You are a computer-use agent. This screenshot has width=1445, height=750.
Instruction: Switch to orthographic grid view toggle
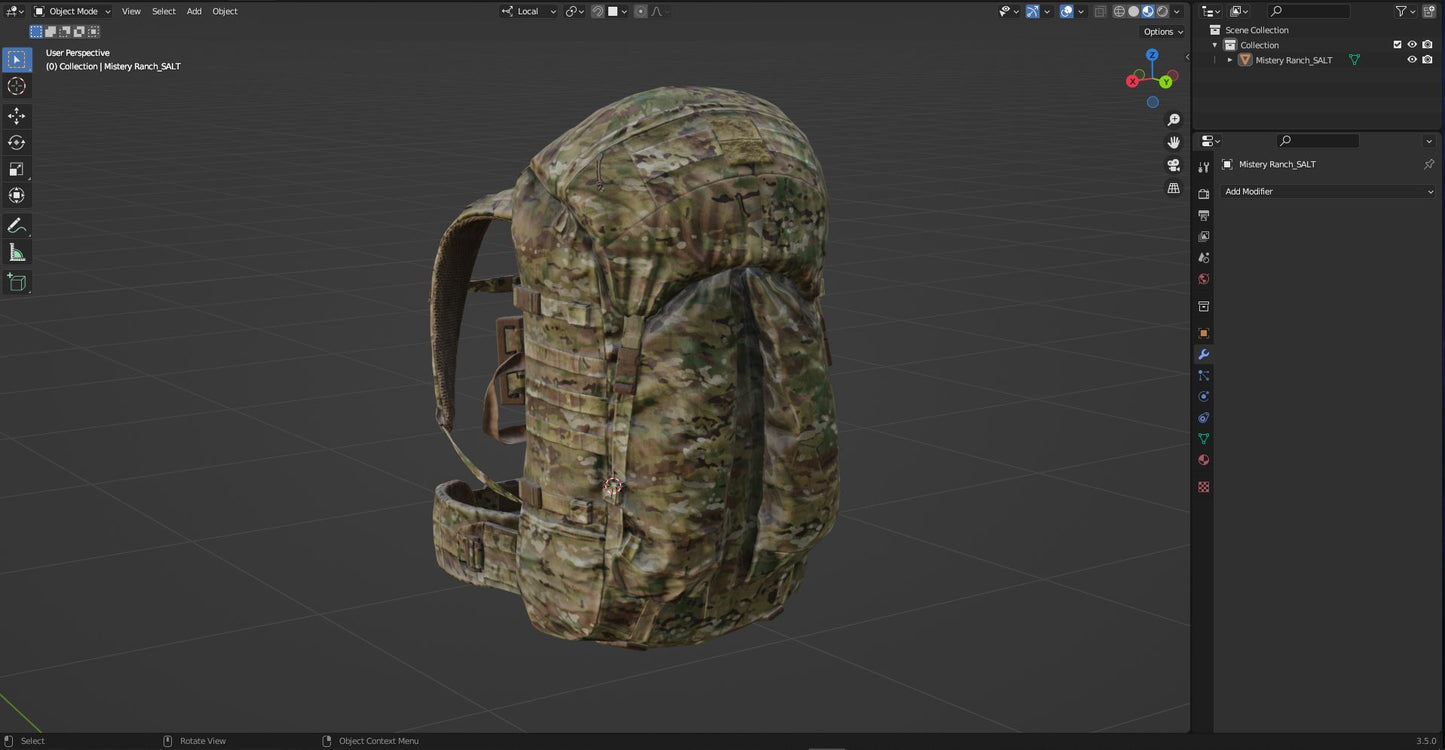pyautogui.click(x=1173, y=188)
